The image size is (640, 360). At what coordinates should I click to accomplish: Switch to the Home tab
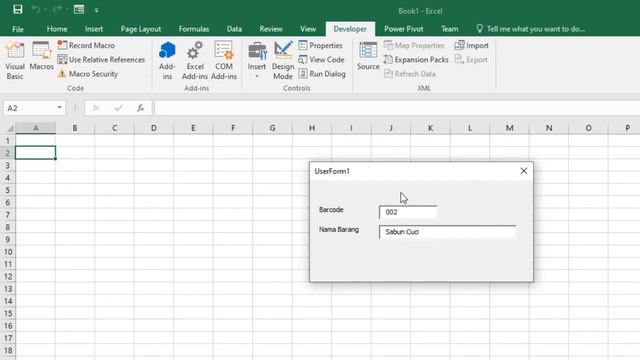(57, 29)
